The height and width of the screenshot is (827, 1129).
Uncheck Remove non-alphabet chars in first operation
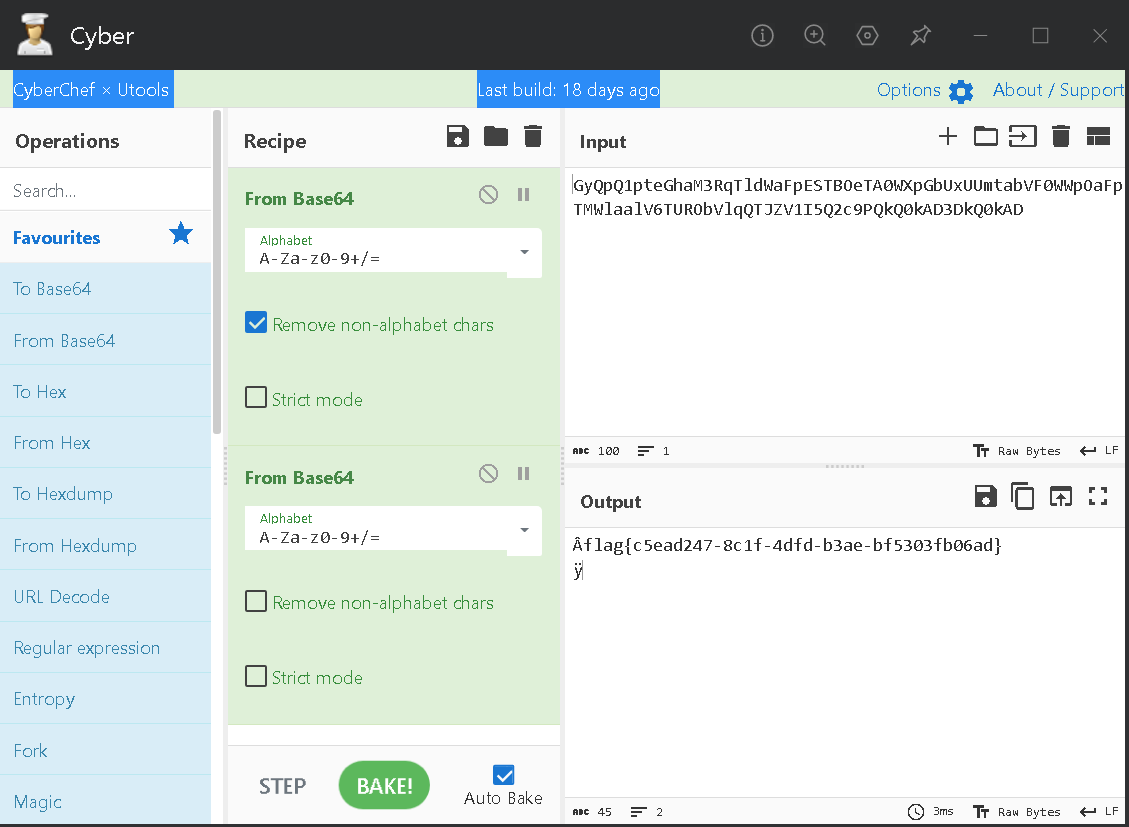pos(256,322)
